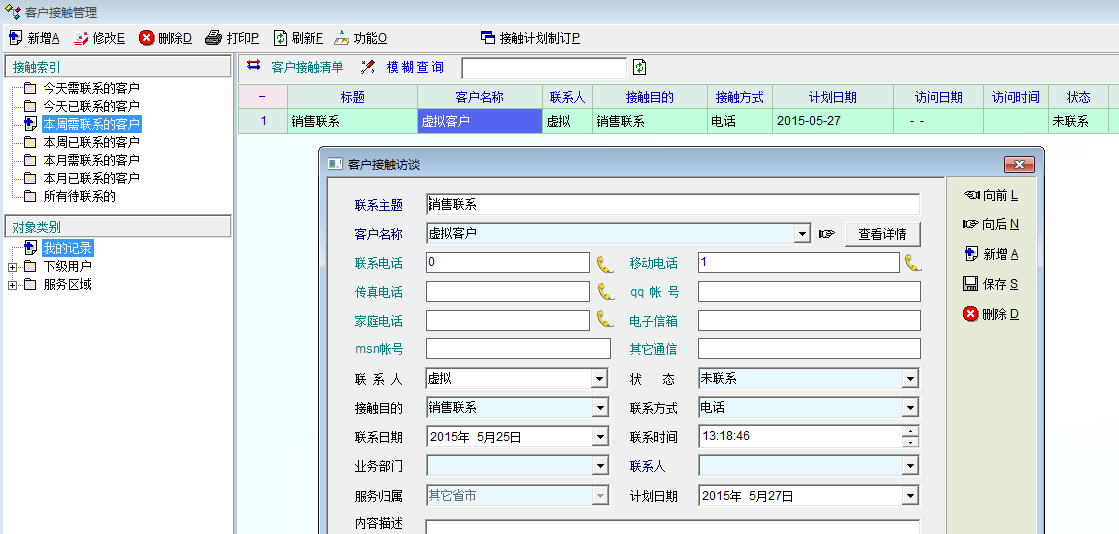Click the 联系主题 text field
This screenshot has width=1119, height=534.
(672, 205)
